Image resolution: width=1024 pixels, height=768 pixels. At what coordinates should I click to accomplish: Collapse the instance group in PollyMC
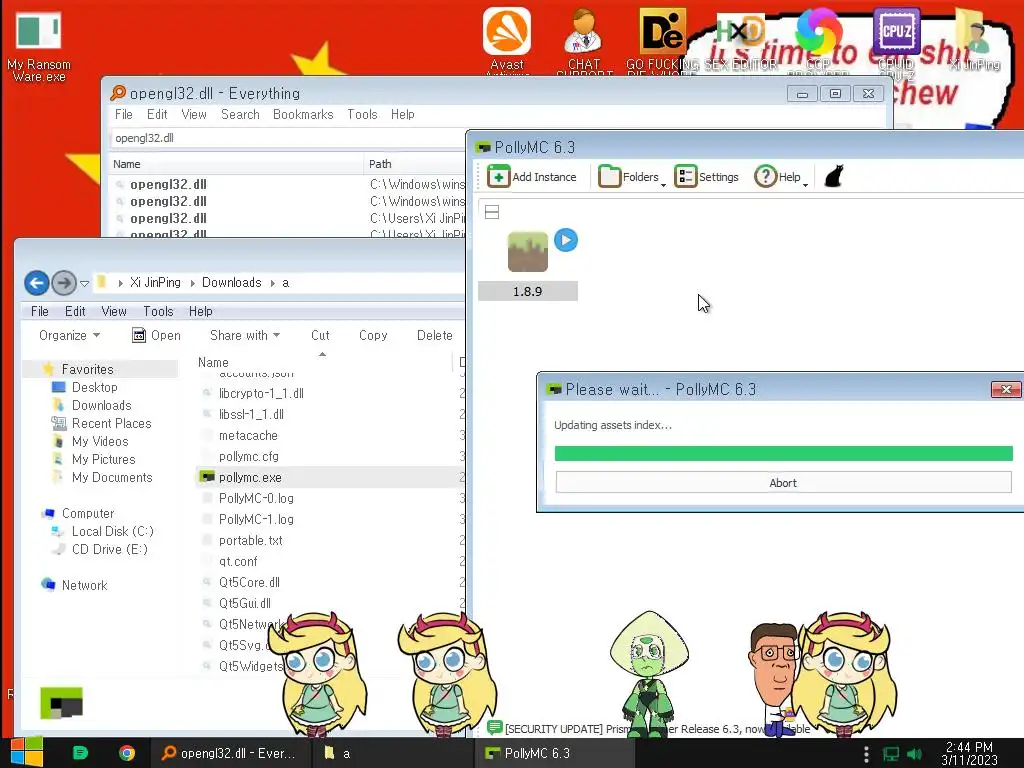492,212
